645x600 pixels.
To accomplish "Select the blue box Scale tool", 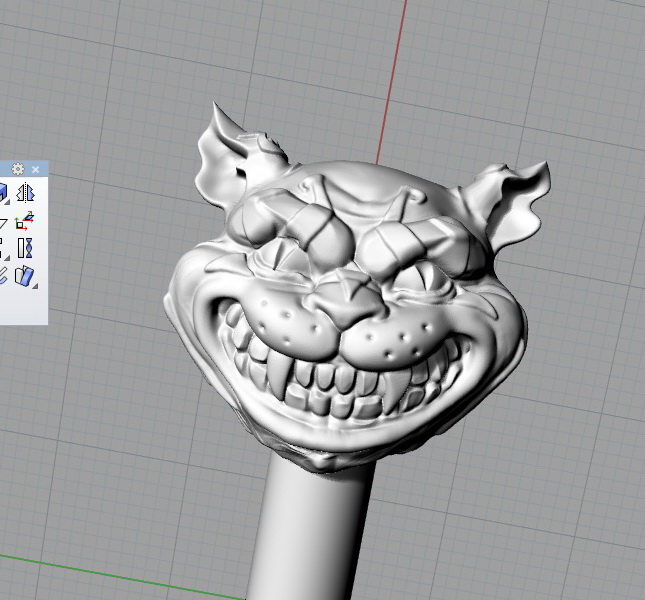I will pyautogui.click(x=3, y=193).
